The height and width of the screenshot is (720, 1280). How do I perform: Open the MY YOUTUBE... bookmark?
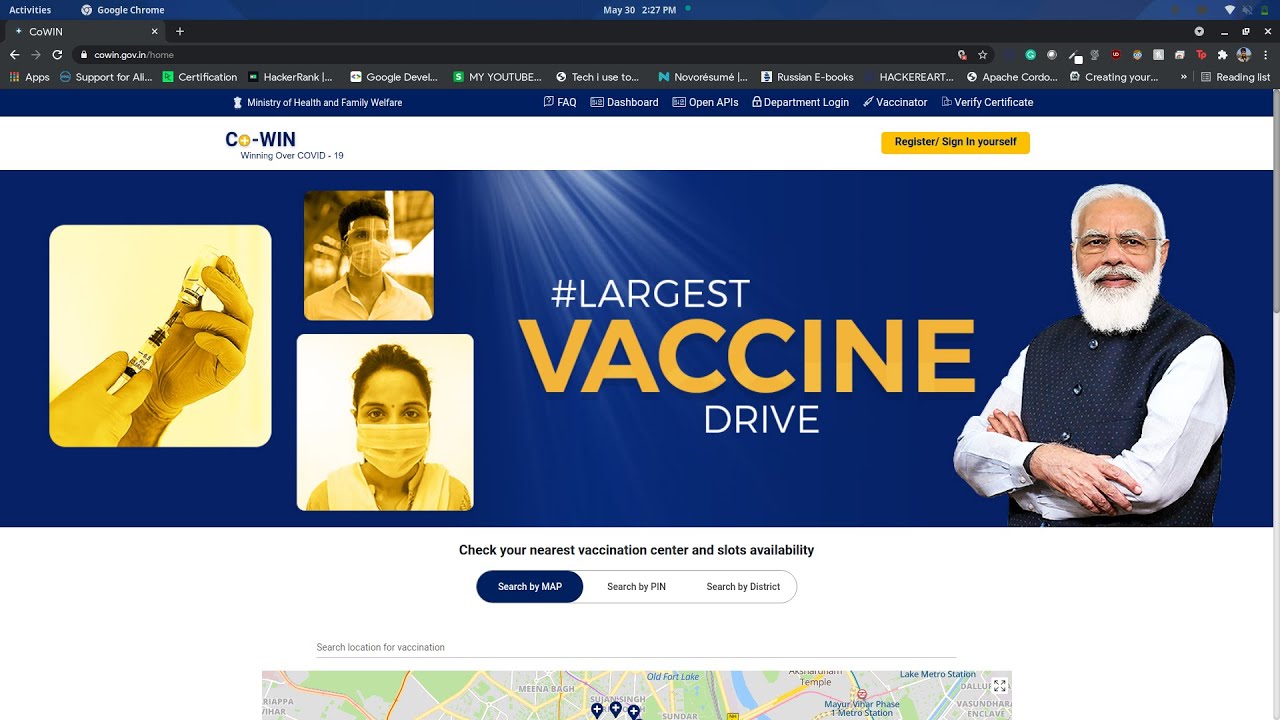pyautogui.click(x=498, y=77)
